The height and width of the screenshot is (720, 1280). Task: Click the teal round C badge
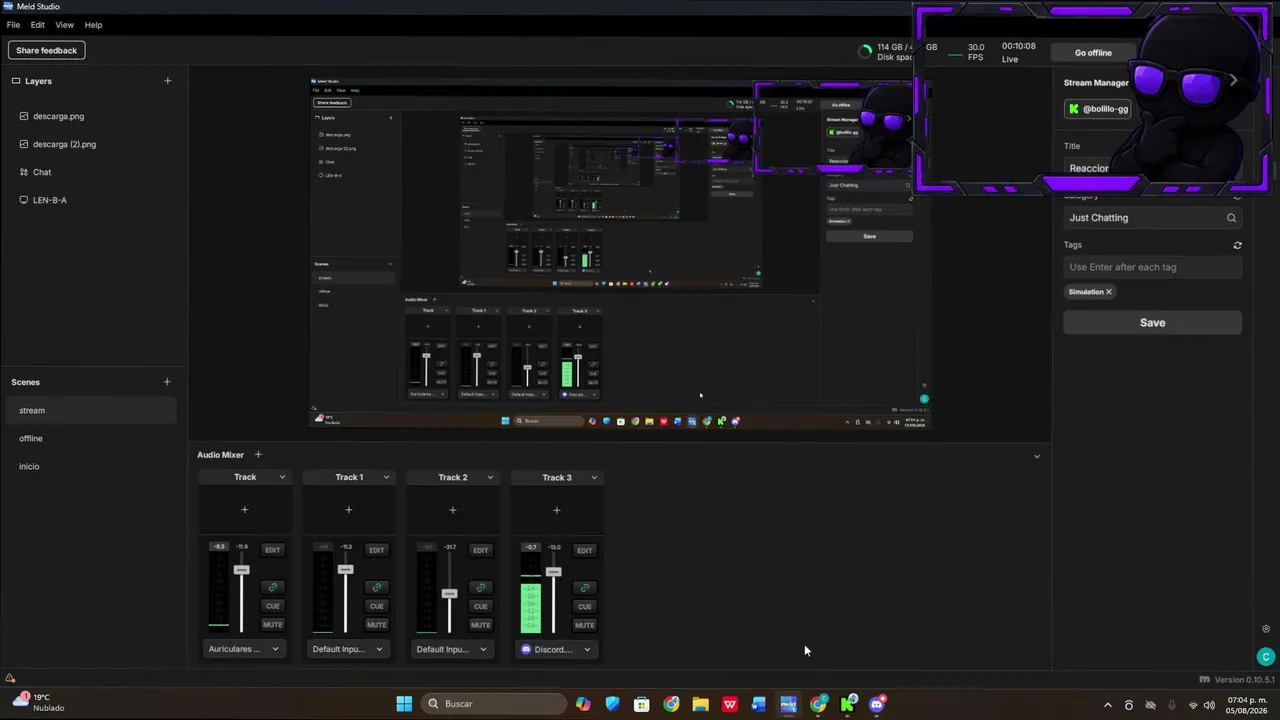click(x=1266, y=657)
